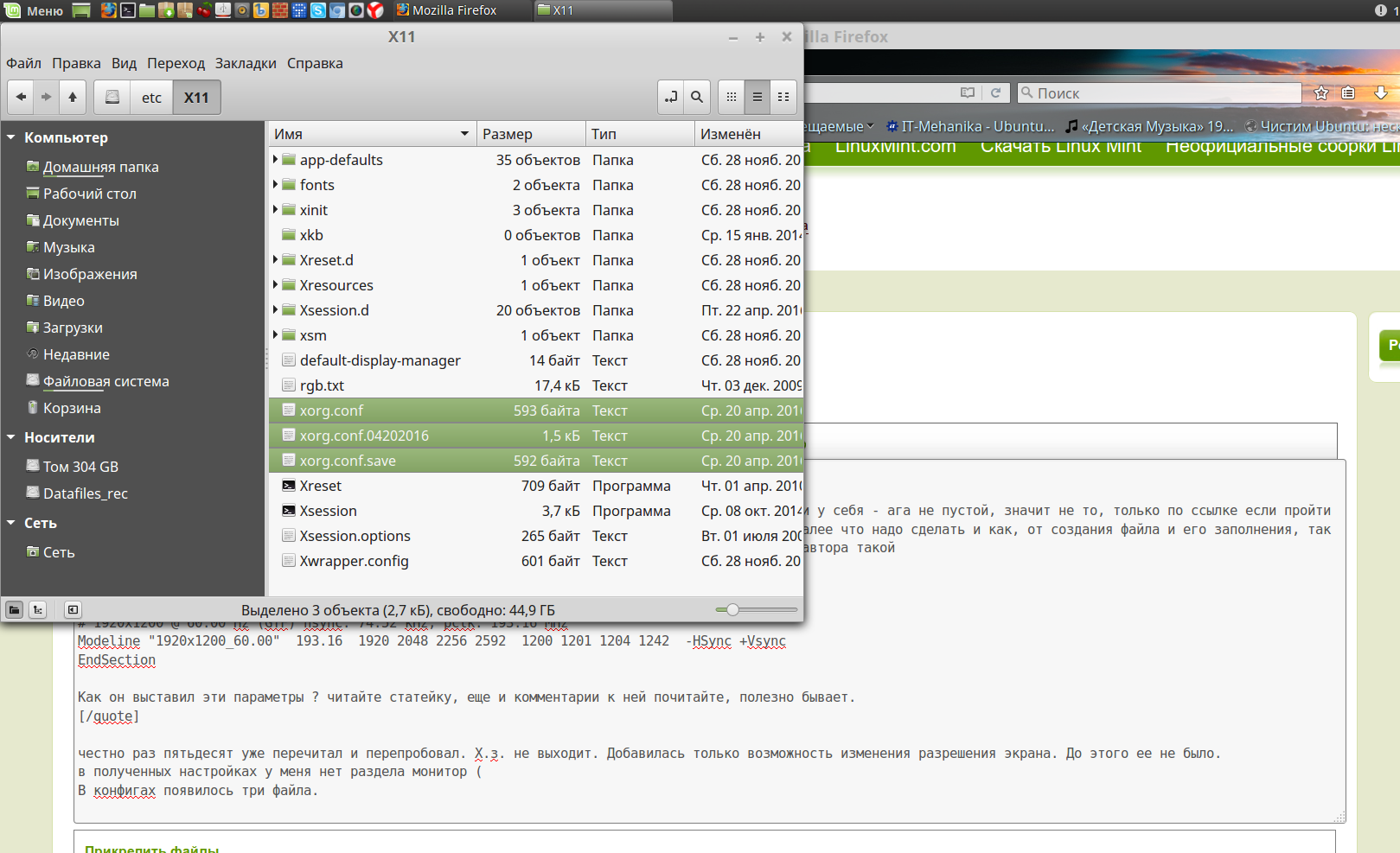Switch to compact view mode
Screen dimensions: 1400x853
[x=783, y=98]
